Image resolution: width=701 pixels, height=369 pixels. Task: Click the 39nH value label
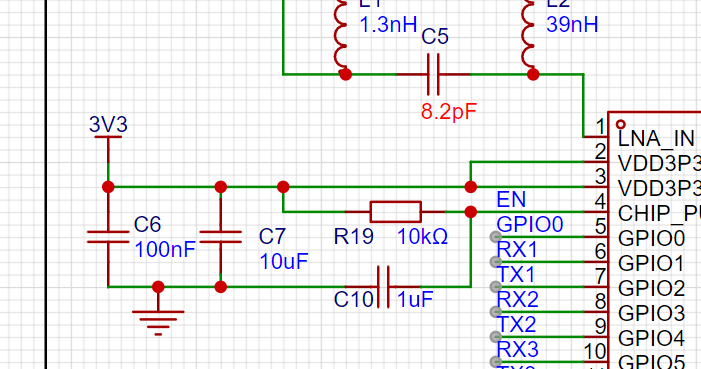tap(572, 24)
